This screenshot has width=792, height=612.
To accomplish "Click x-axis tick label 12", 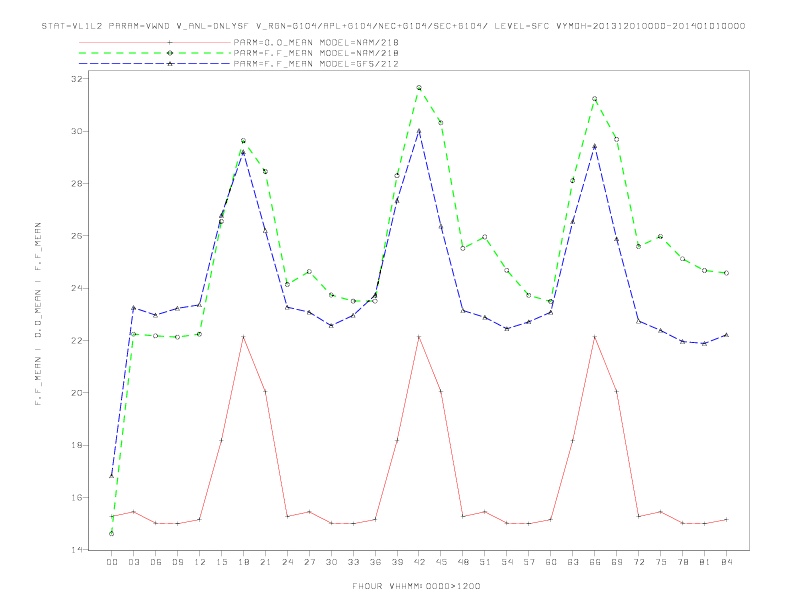I will click(x=200, y=562).
